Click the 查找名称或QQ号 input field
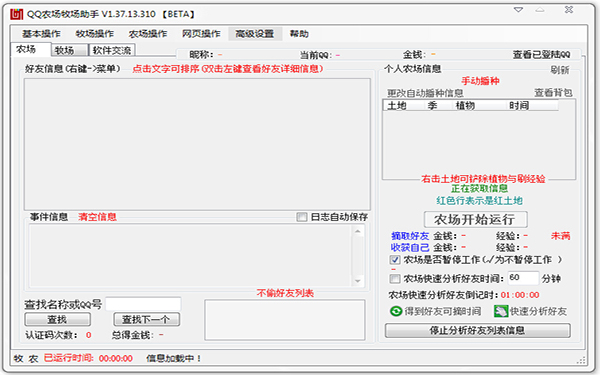 click(x=143, y=305)
